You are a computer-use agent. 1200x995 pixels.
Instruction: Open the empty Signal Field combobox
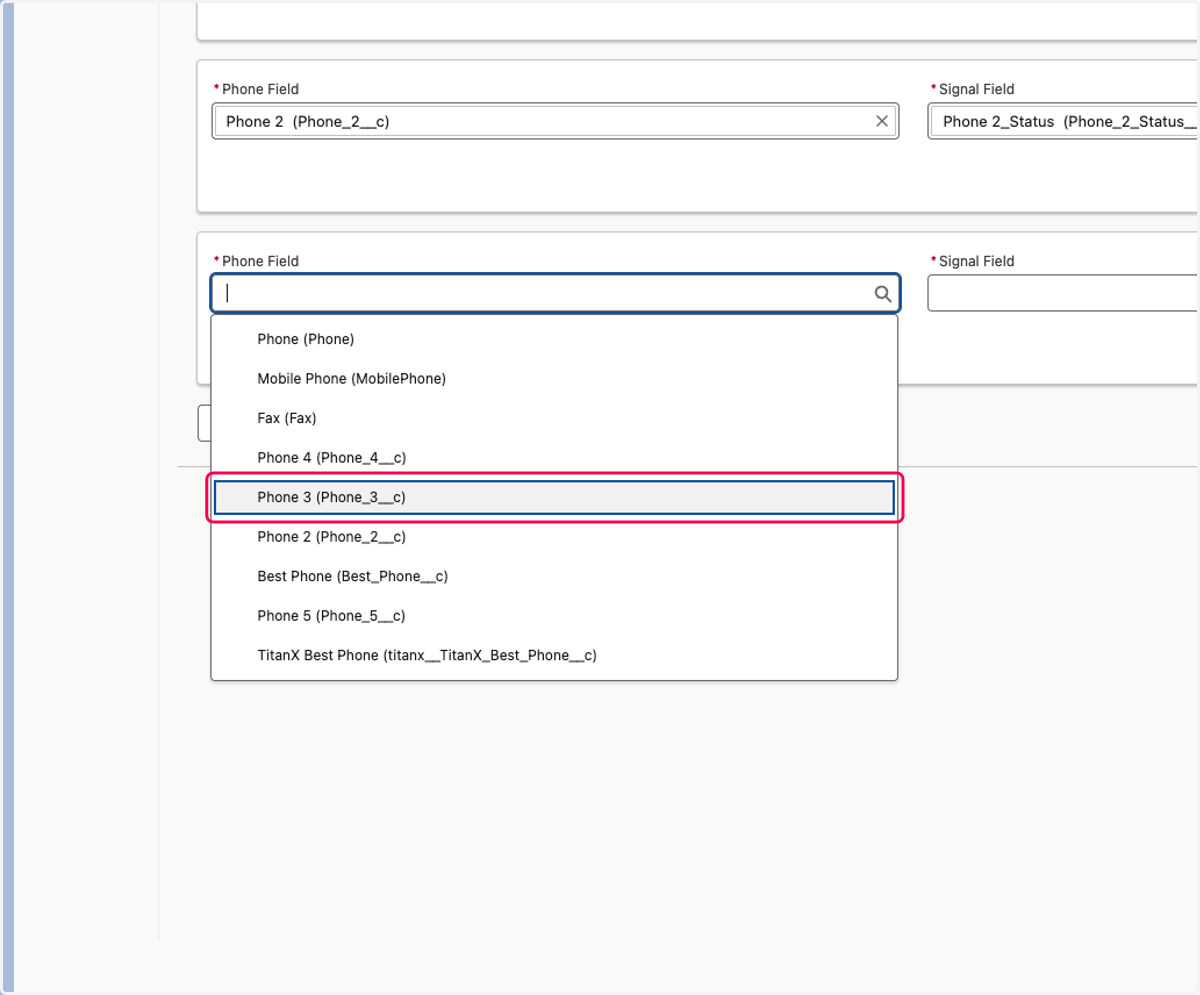pyautogui.click(x=1063, y=293)
